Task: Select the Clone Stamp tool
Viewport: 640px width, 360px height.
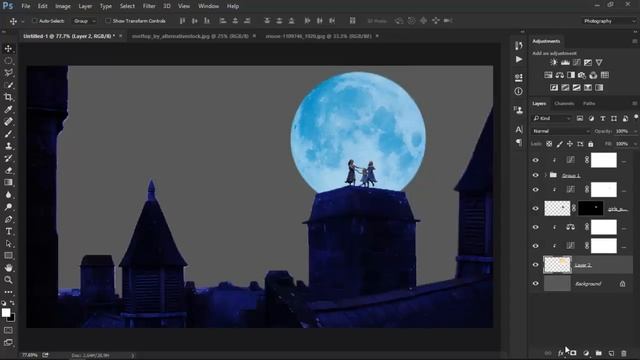Action: [x=8, y=146]
